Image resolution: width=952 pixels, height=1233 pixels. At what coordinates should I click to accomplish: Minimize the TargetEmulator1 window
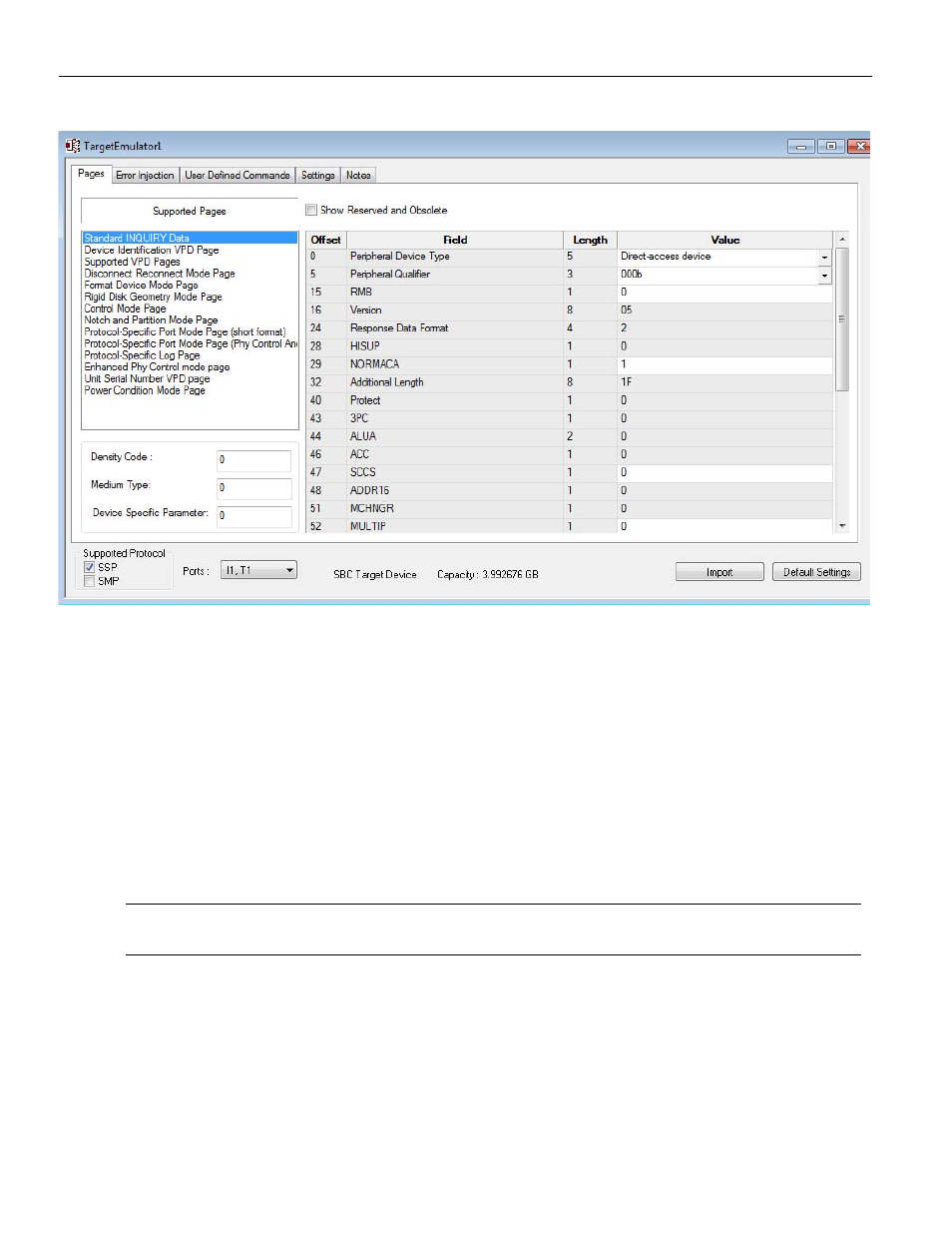[x=800, y=147]
